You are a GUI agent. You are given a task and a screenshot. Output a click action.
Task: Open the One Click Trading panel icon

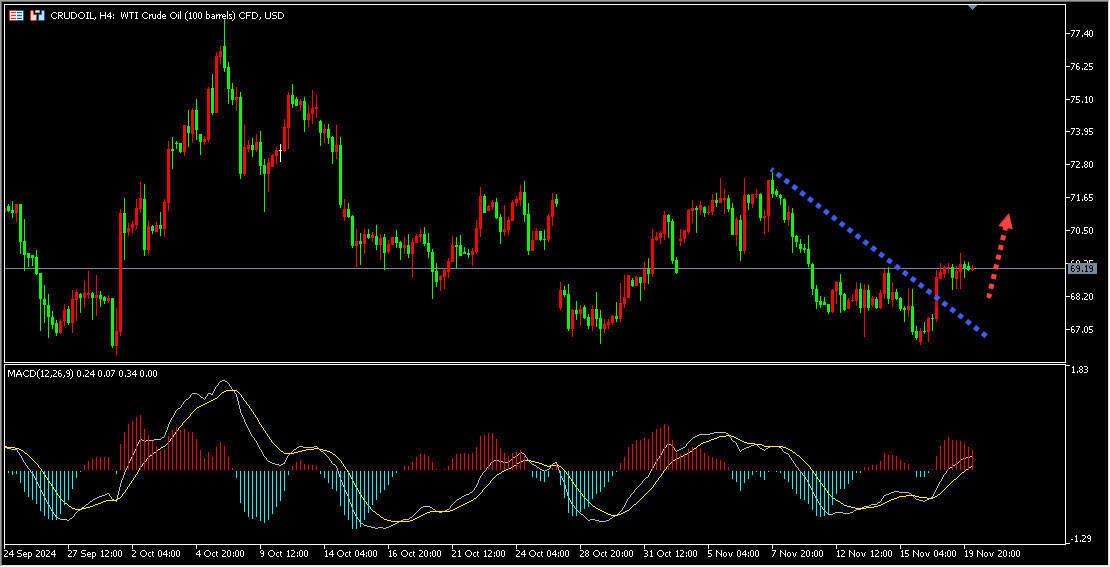[37, 16]
